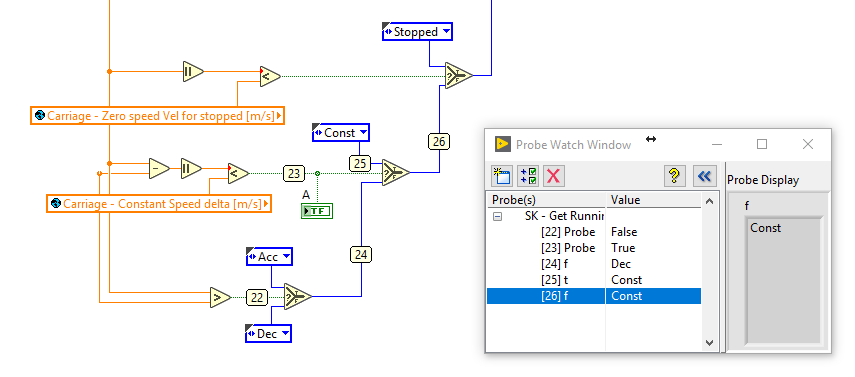This screenshot has width=855, height=377.
Task: Maximize the Probe Watch Window
Action: tap(762, 144)
